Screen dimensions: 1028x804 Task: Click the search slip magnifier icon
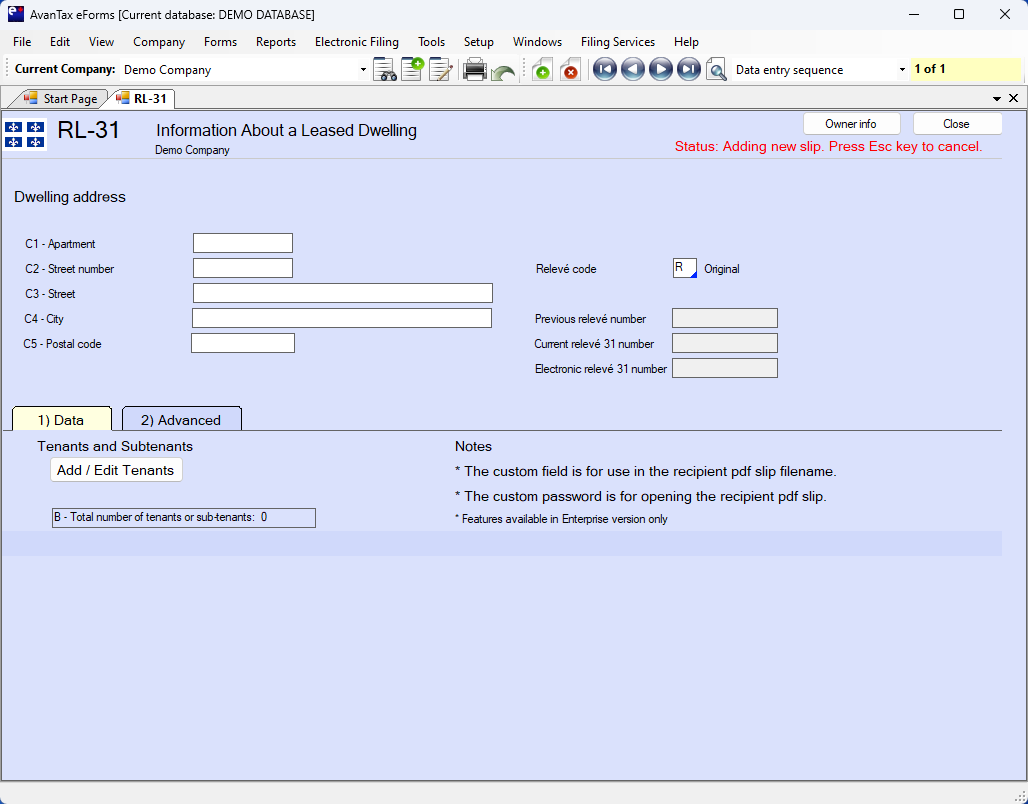click(716, 70)
